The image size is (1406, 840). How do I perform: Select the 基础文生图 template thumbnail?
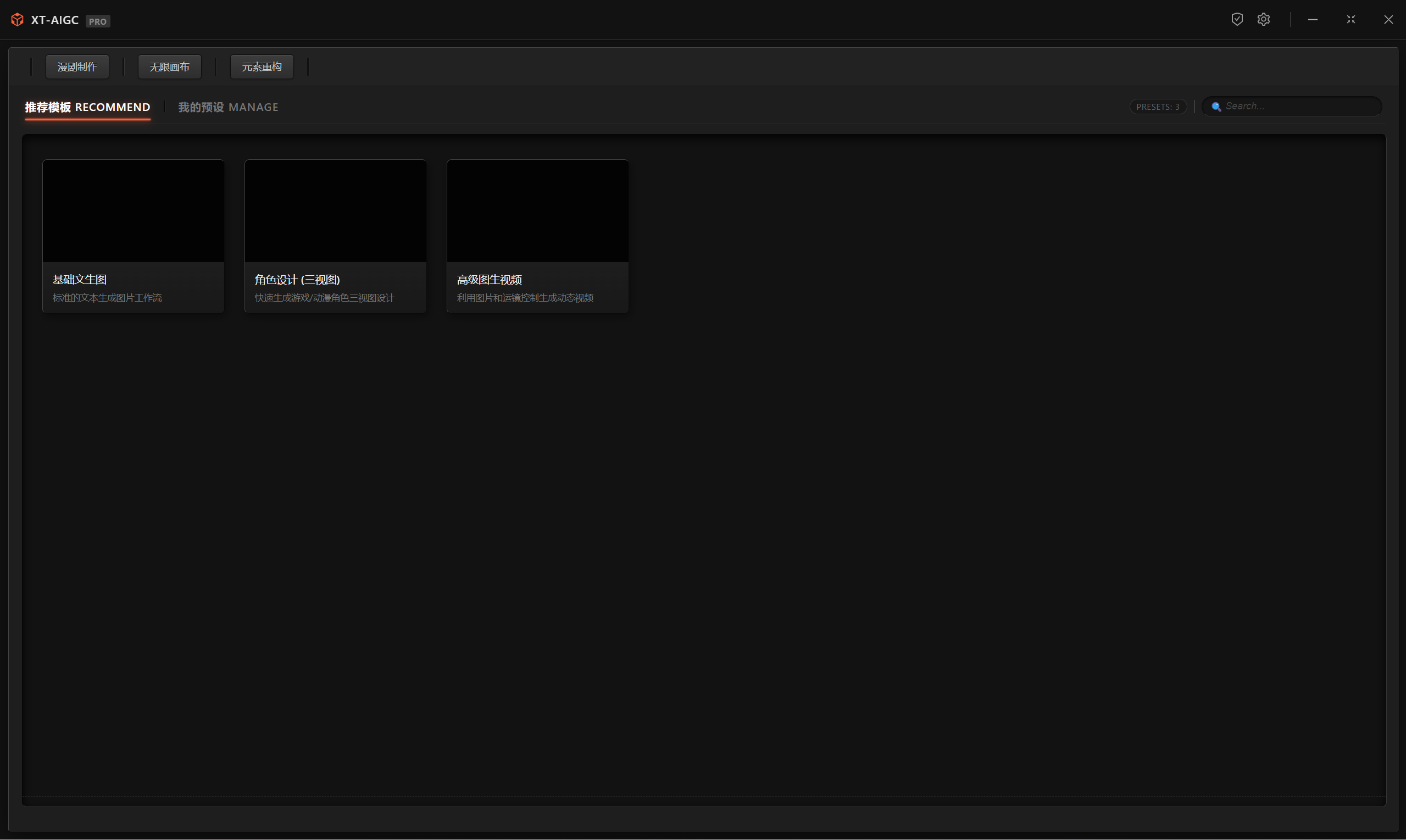[x=134, y=210]
